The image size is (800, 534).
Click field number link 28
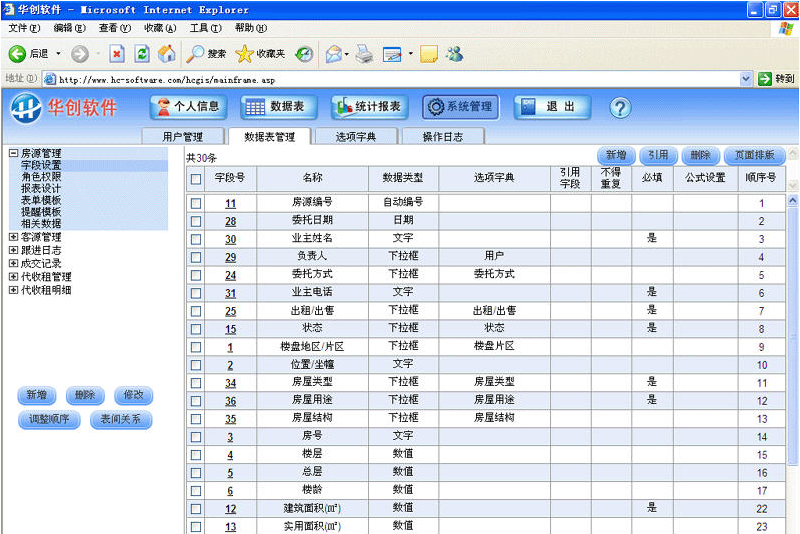click(230, 221)
